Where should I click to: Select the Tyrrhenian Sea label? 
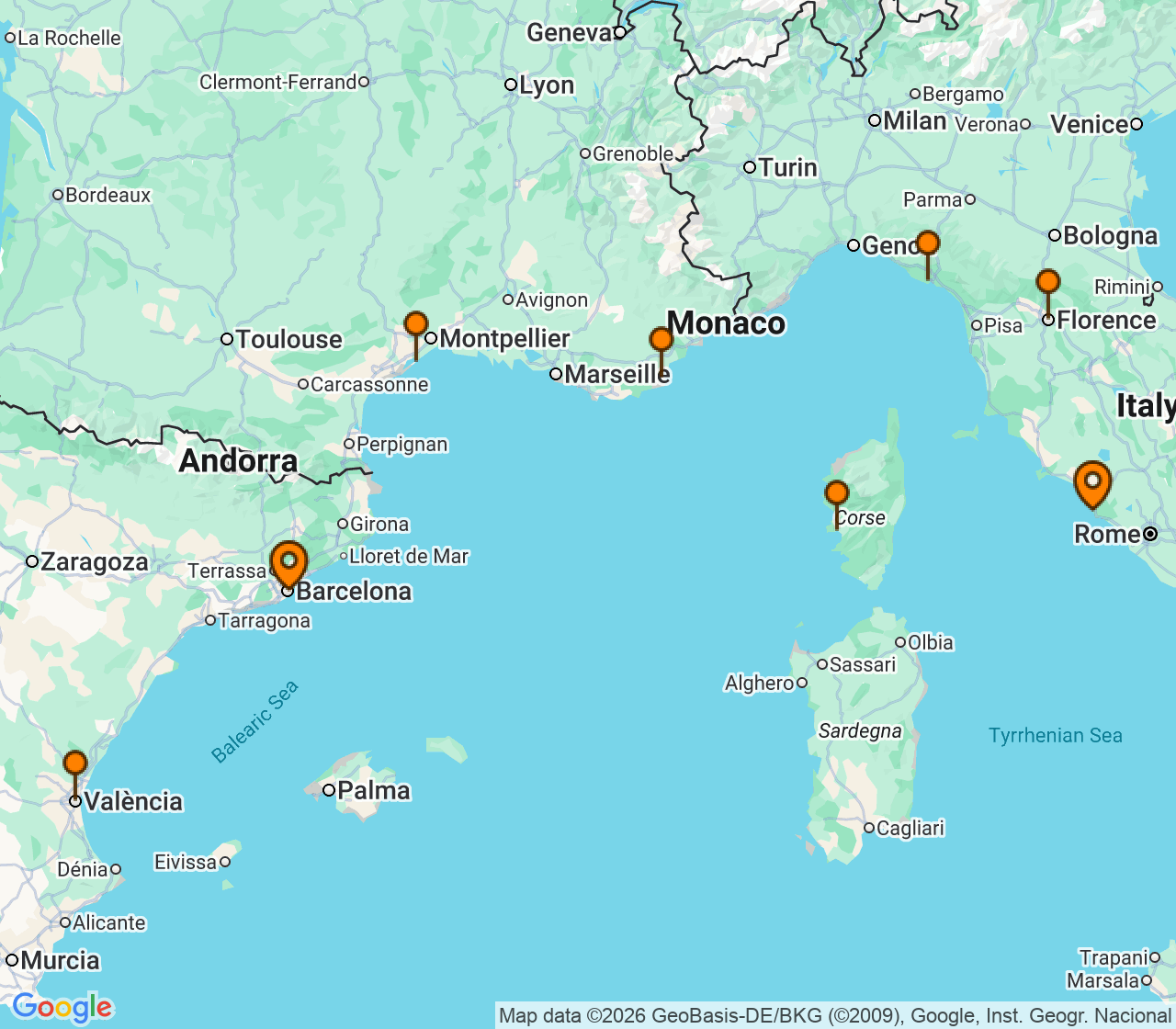click(x=1056, y=735)
